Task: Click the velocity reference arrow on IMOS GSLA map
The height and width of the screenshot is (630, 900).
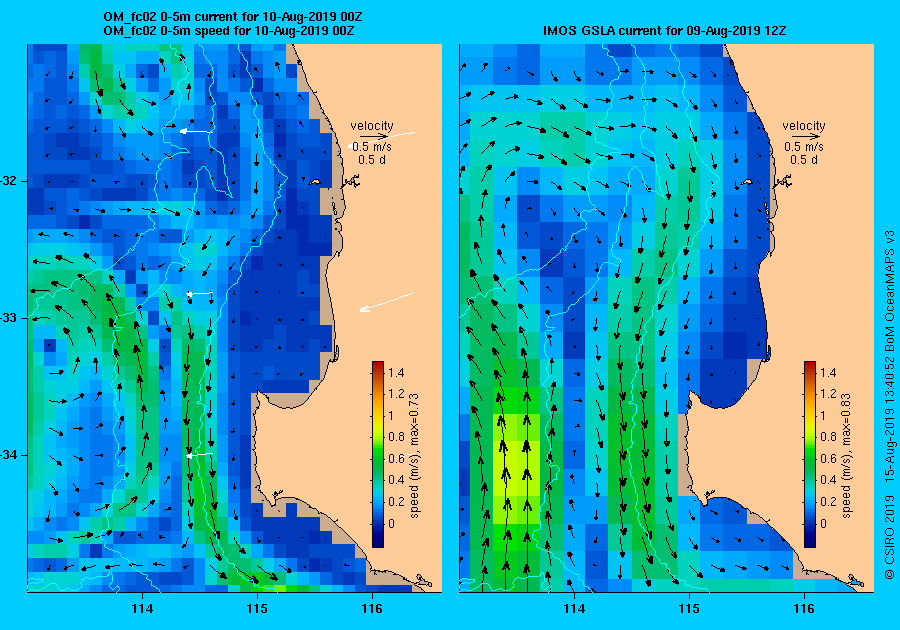Action: click(x=804, y=137)
